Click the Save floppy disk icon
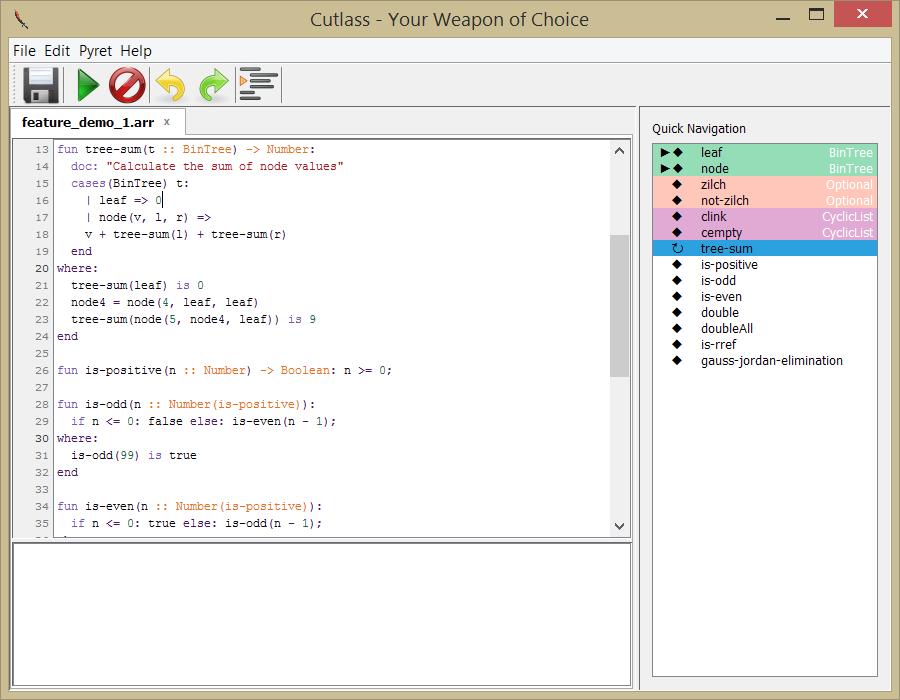Image resolution: width=900 pixels, height=700 pixels. point(41,85)
